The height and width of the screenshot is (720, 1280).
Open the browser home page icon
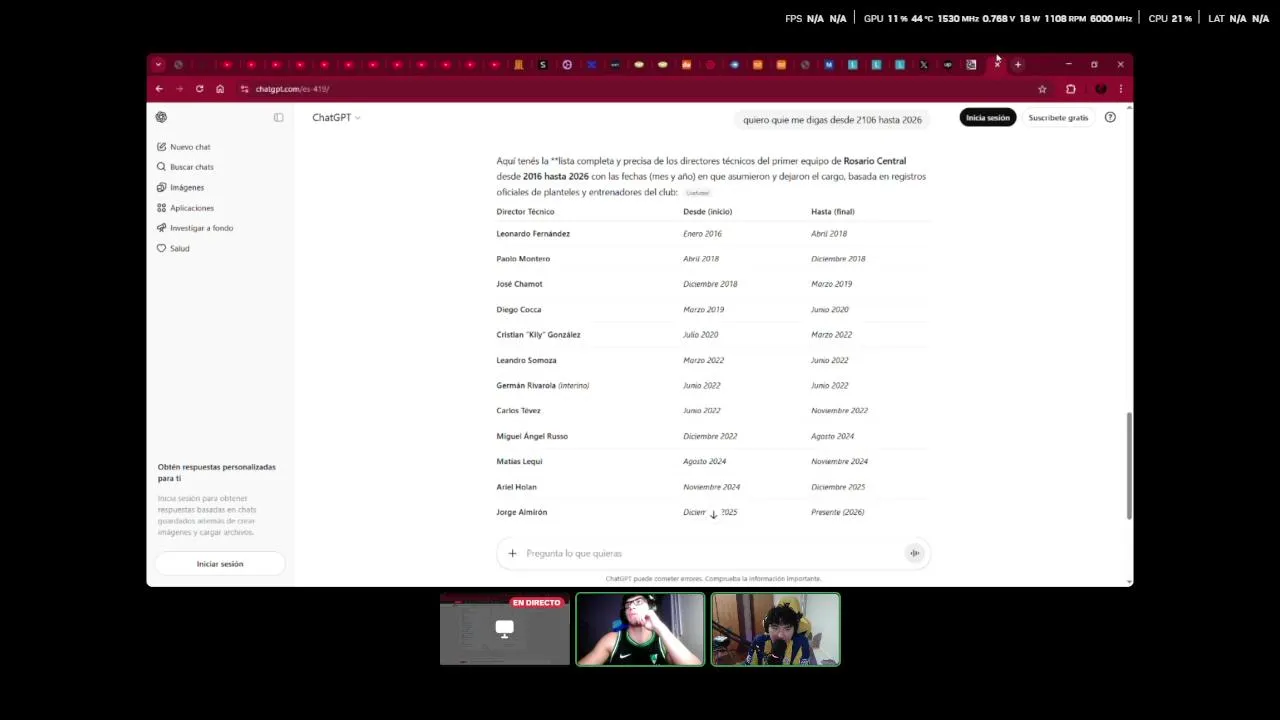[x=220, y=89]
